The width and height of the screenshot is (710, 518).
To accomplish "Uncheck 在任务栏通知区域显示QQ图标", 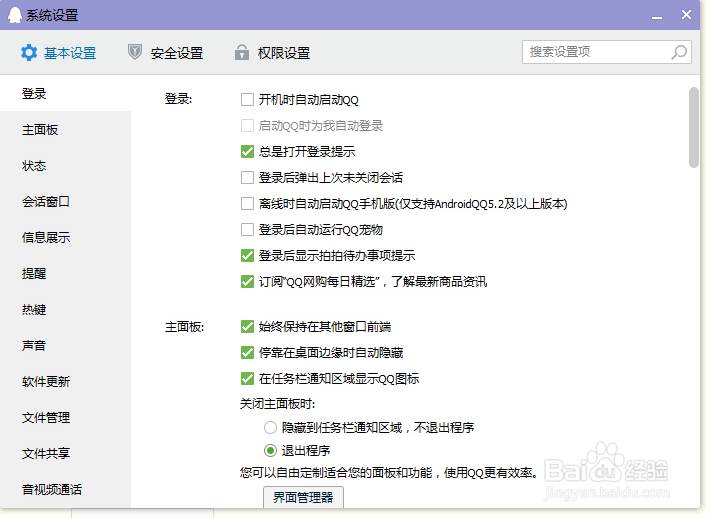I will tap(247, 379).
